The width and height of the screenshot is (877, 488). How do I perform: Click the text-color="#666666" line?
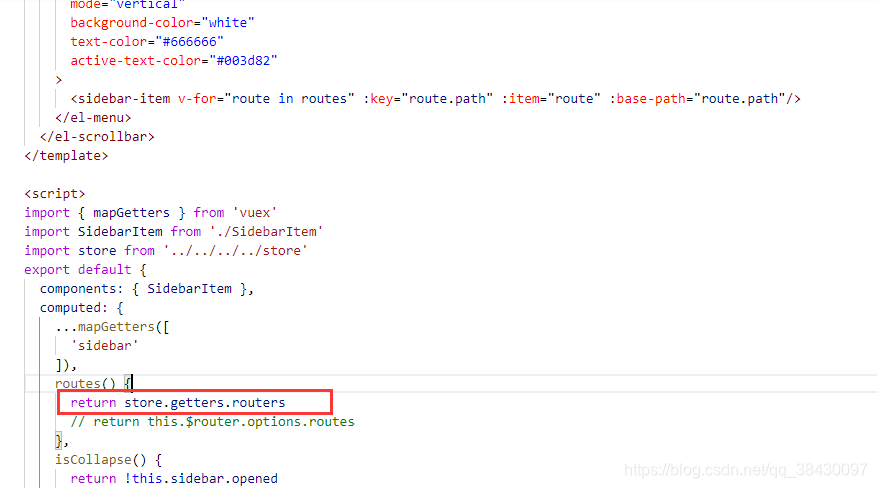[x=147, y=42]
